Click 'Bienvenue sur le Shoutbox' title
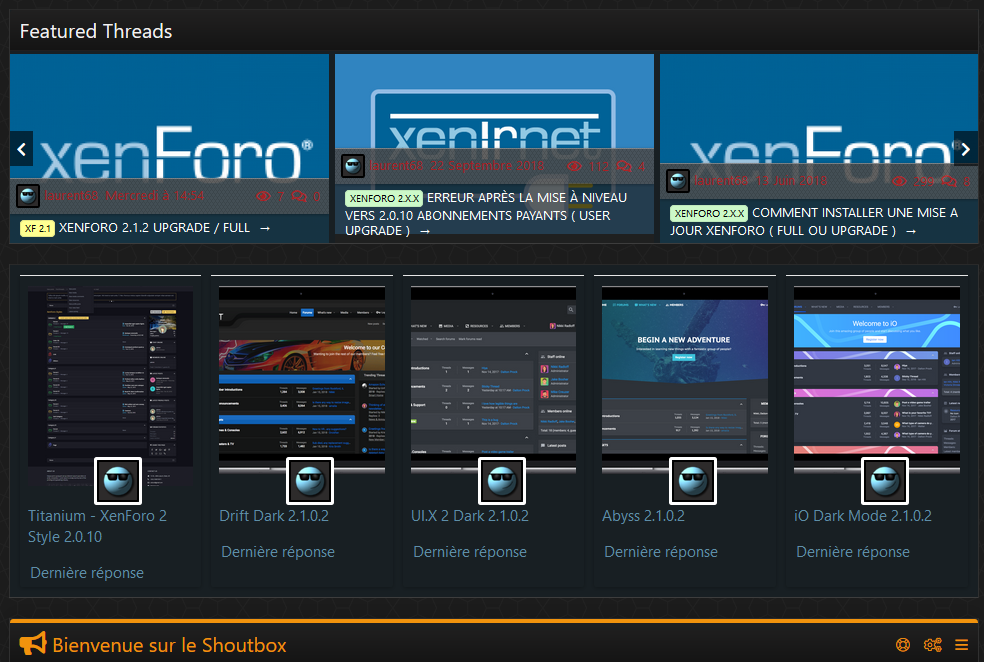The height and width of the screenshot is (662, 984). pyautogui.click(x=169, y=645)
